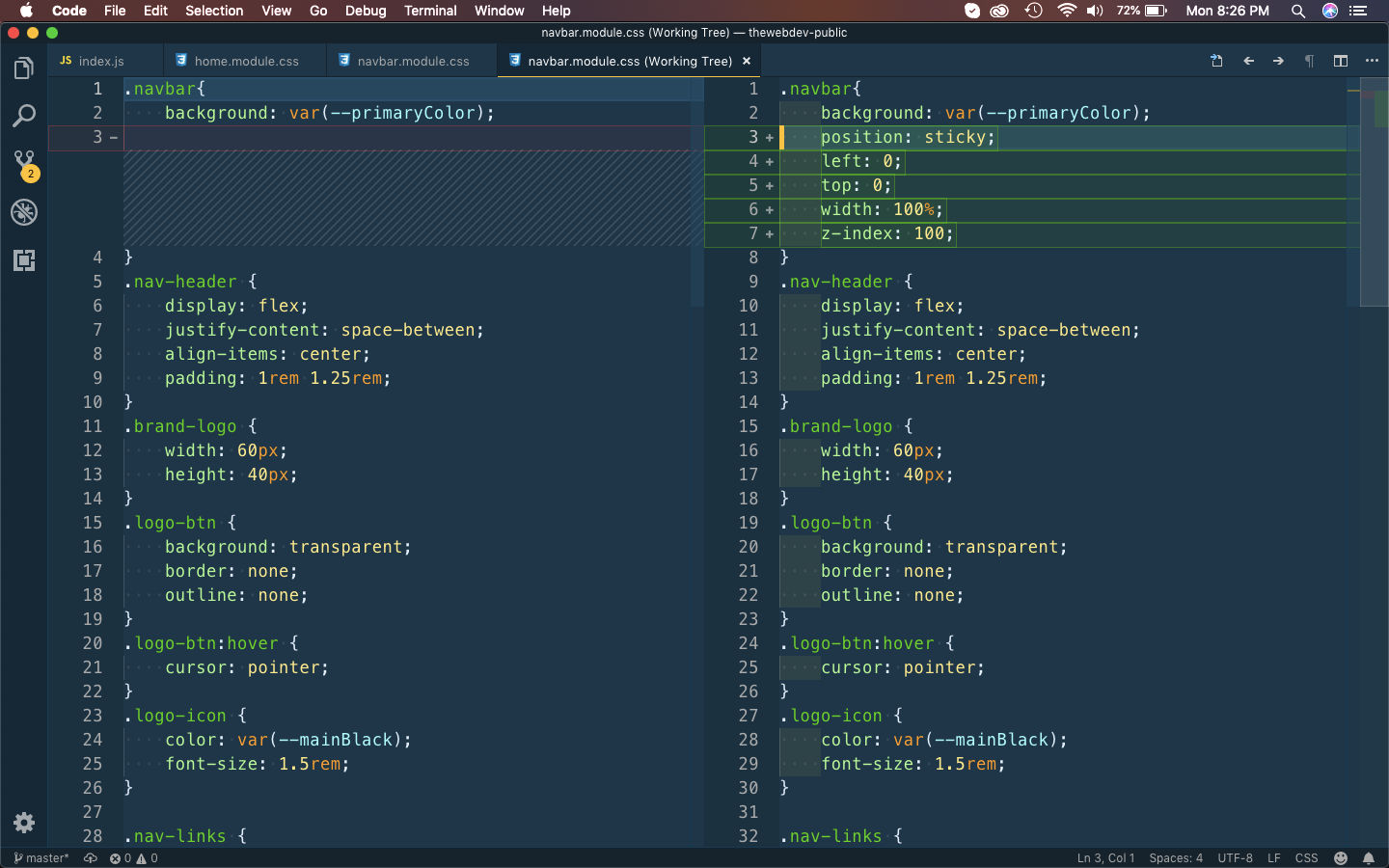Change language mode via CSS status item
Image resolution: width=1389 pixels, height=868 pixels.
click(x=1306, y=858)
